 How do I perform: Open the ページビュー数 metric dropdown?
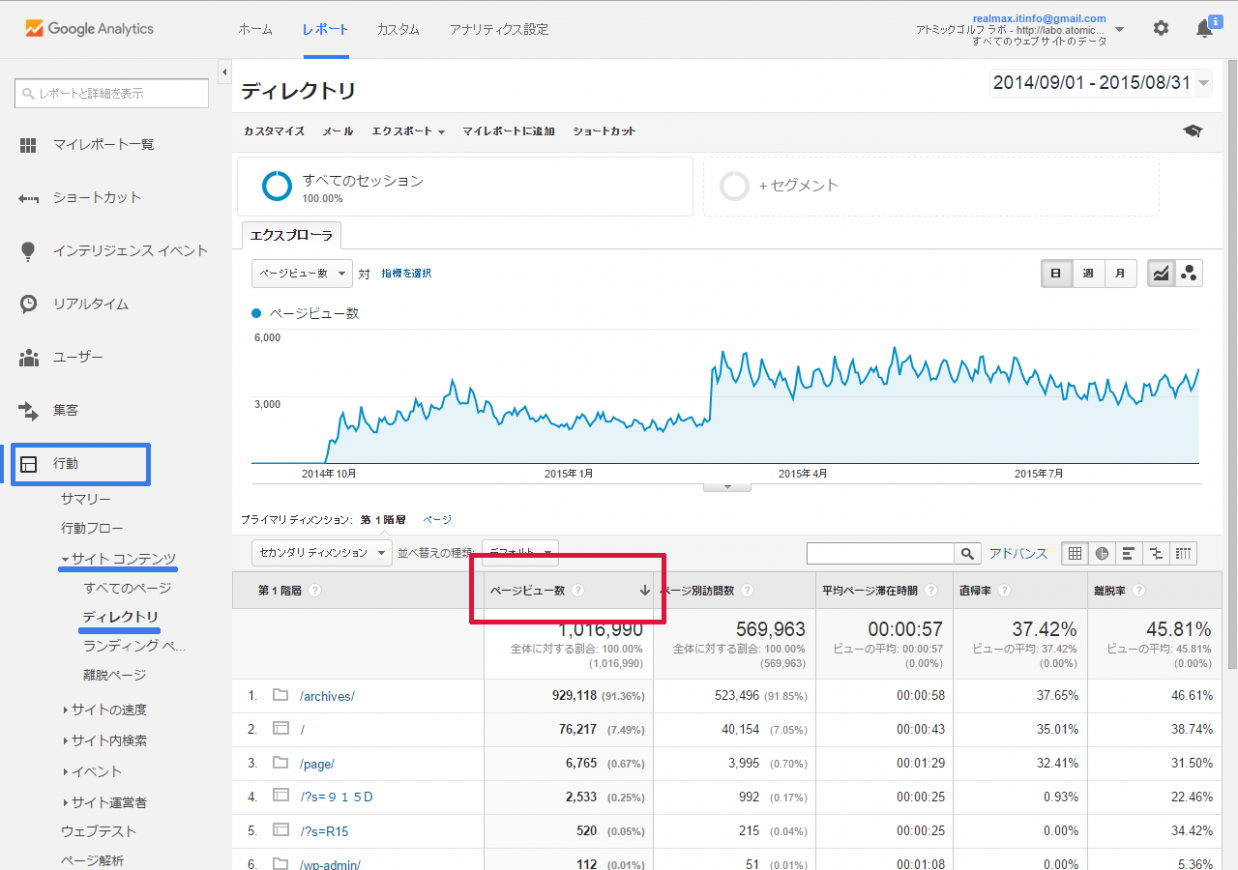click(302, 273)
